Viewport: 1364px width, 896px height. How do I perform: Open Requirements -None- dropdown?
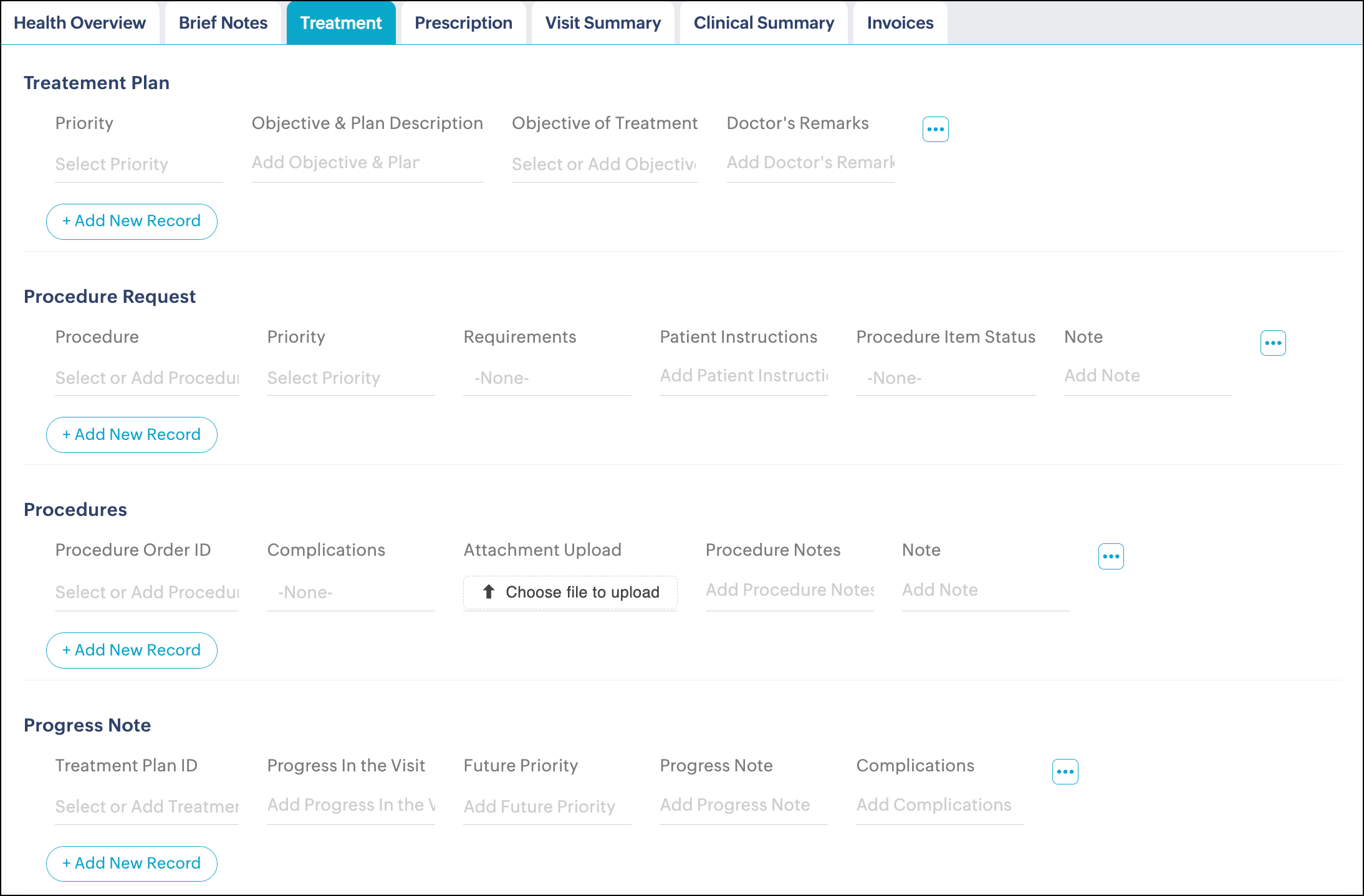tap(546, 378)
